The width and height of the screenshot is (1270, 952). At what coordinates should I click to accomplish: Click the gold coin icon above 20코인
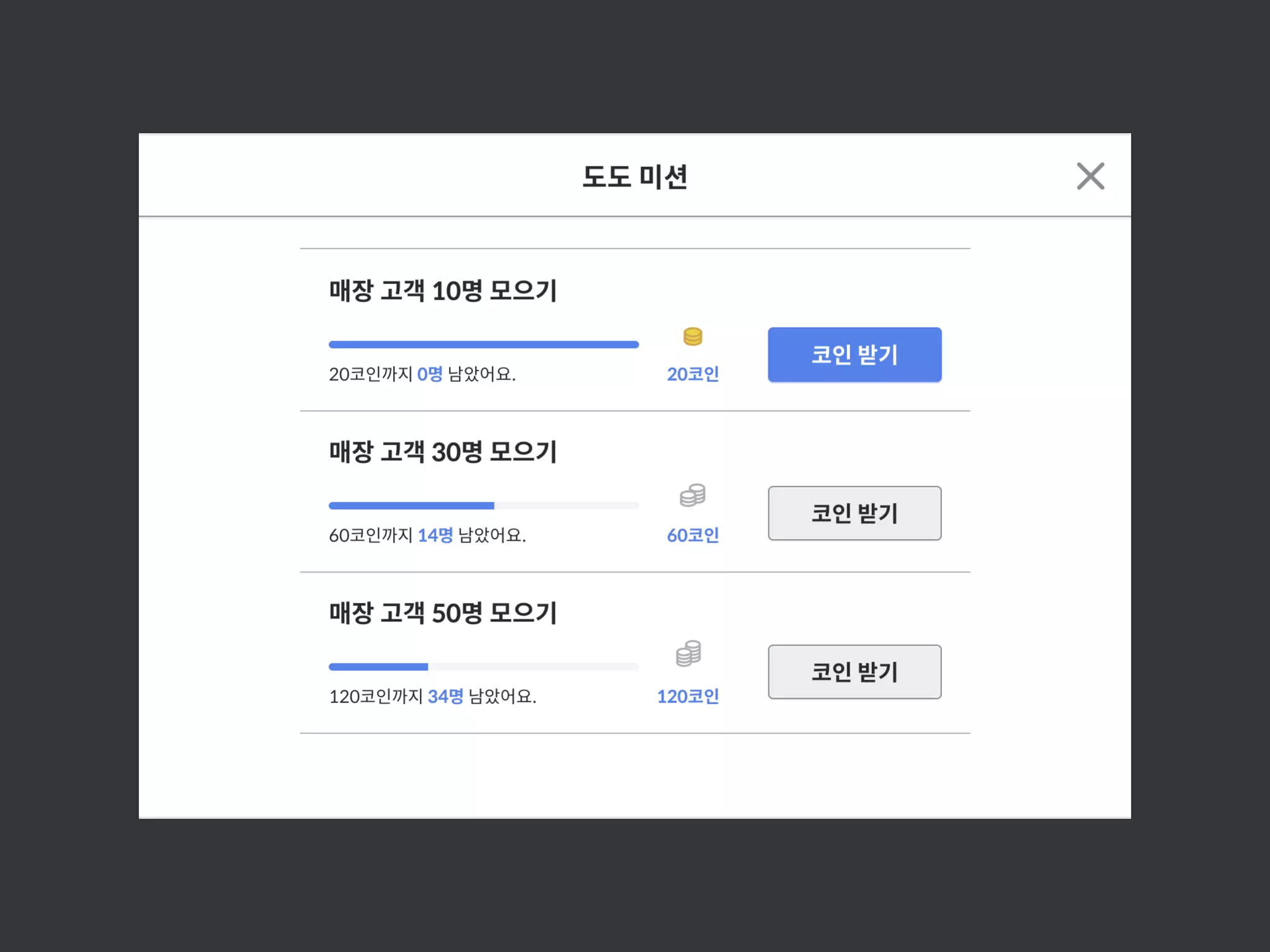(x=693, y=337)
